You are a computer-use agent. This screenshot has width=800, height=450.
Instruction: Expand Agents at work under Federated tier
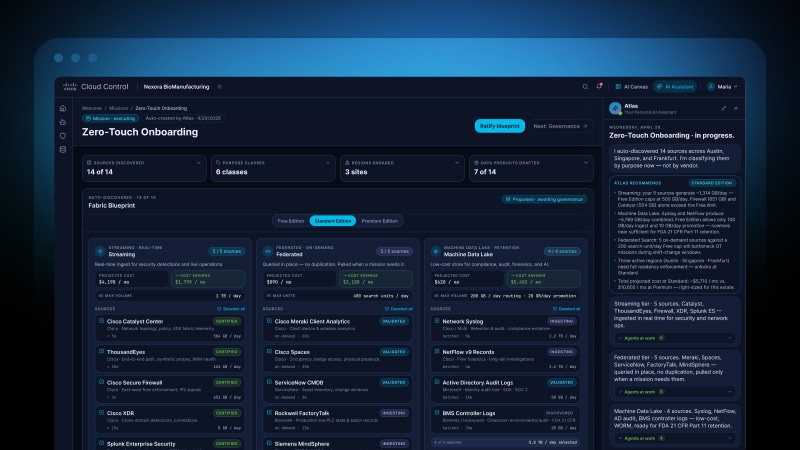tap(674, 392)
